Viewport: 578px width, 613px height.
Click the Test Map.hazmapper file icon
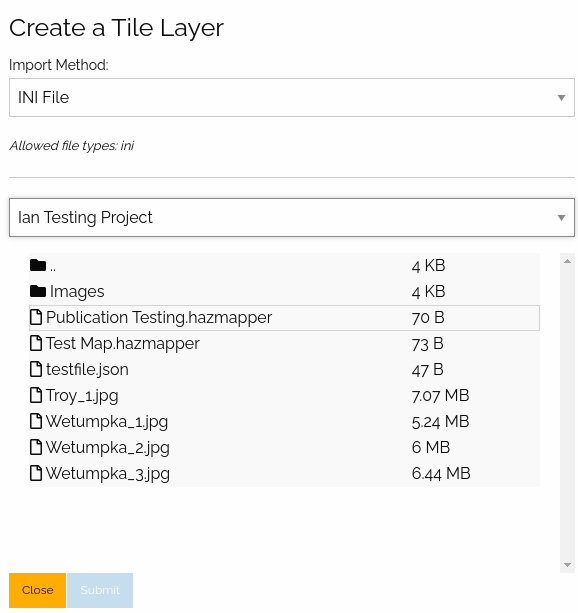[36, 343]
